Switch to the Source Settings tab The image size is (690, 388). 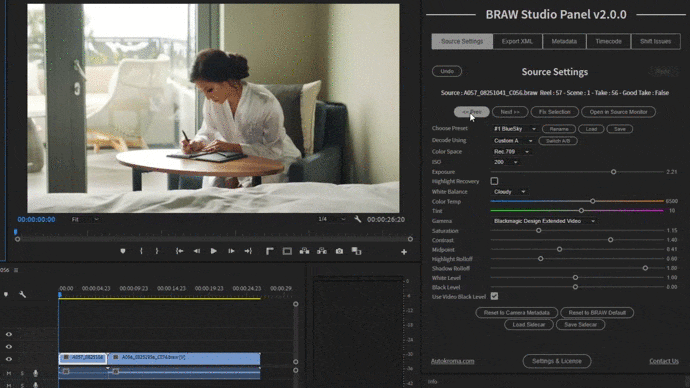[462, 41]
